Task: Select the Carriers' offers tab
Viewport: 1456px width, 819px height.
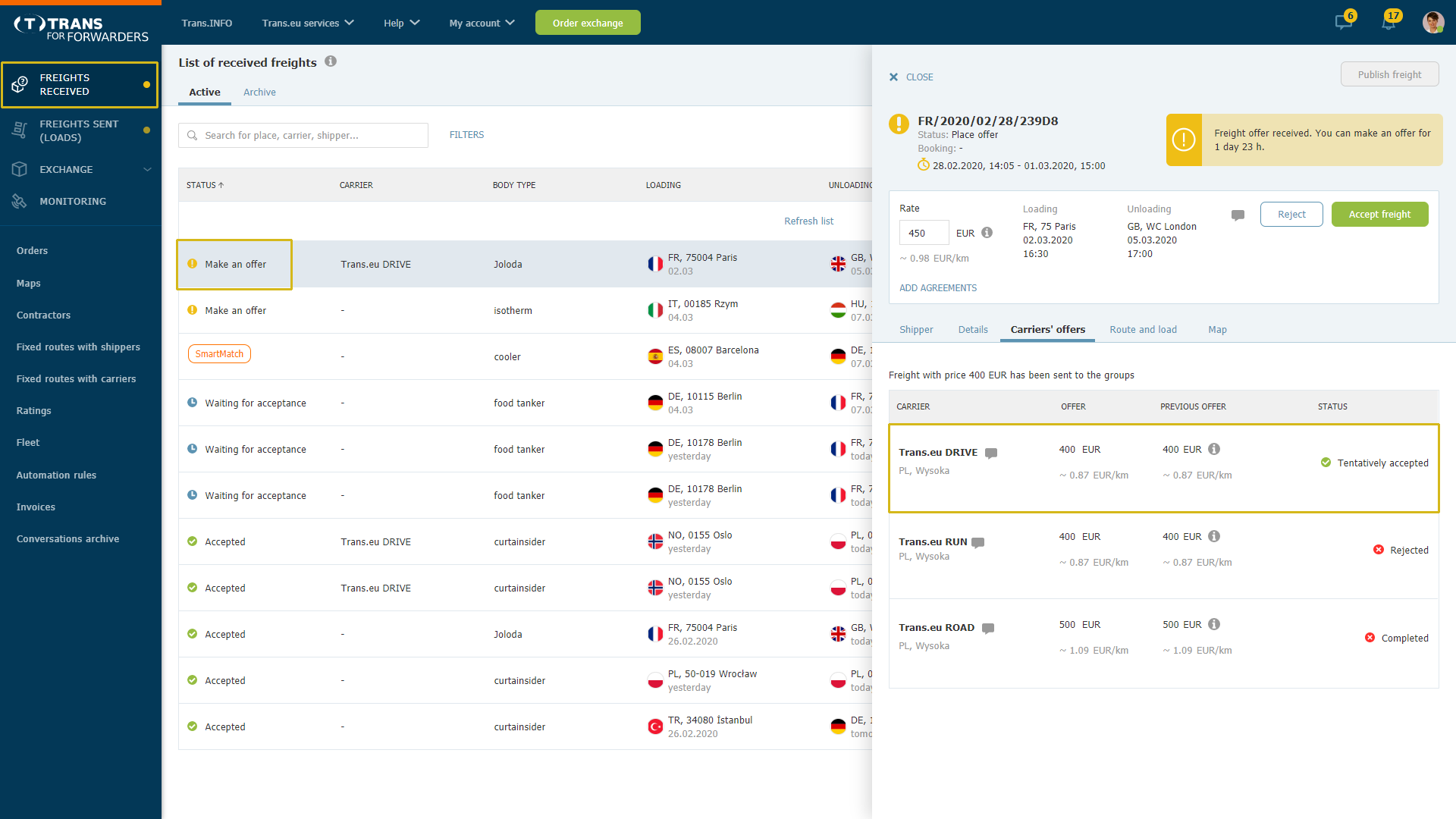Action: [1047, 329]
